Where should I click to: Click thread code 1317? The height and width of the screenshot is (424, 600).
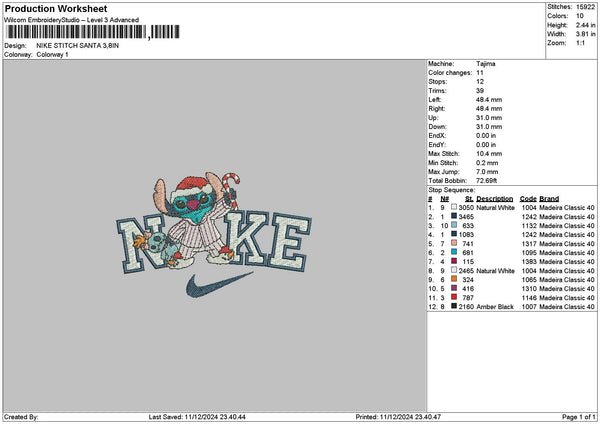(x=529, y=244)
